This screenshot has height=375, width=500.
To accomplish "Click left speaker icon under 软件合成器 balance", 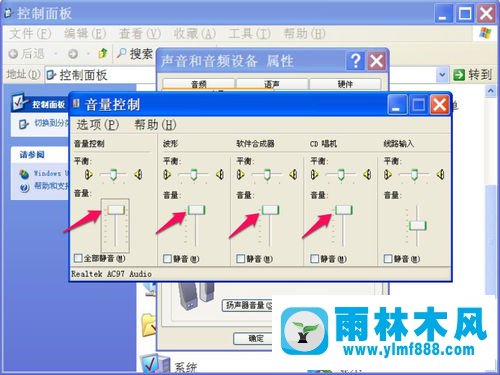I will tap(240, 174).
